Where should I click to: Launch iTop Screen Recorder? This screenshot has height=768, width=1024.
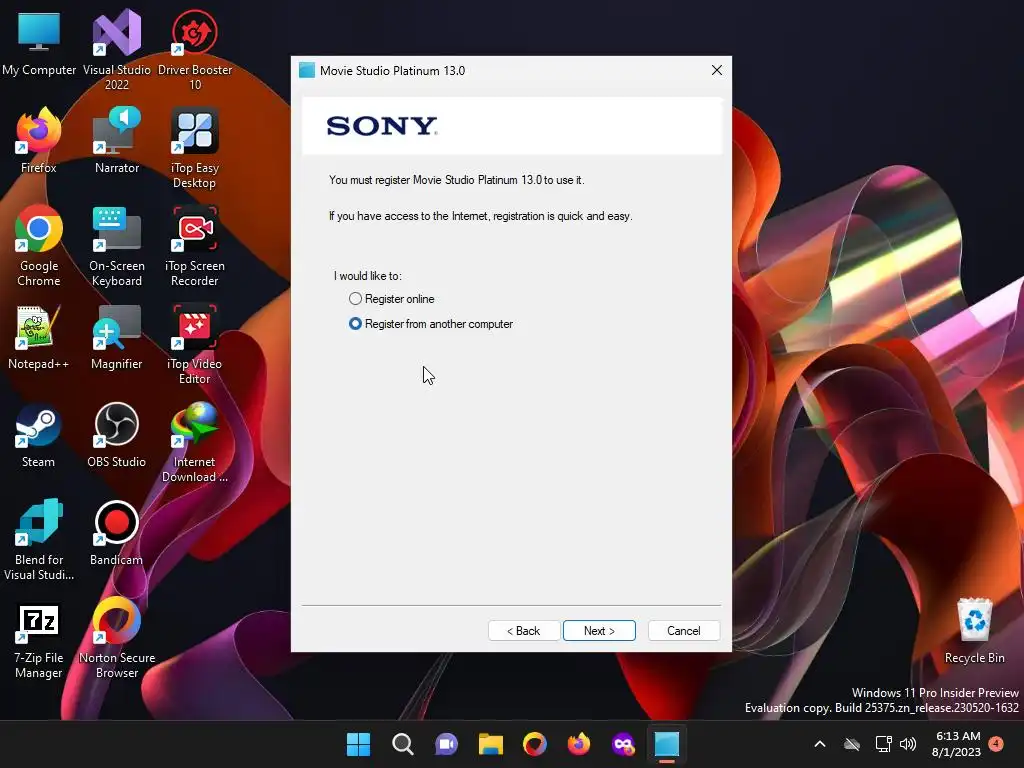(x=195, y=246)
